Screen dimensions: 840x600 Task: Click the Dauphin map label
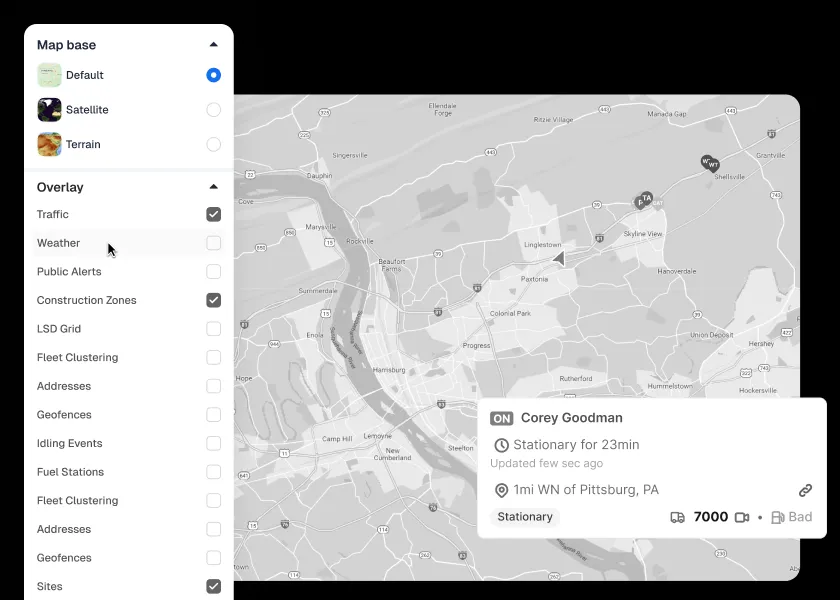(x=319, y=176)
